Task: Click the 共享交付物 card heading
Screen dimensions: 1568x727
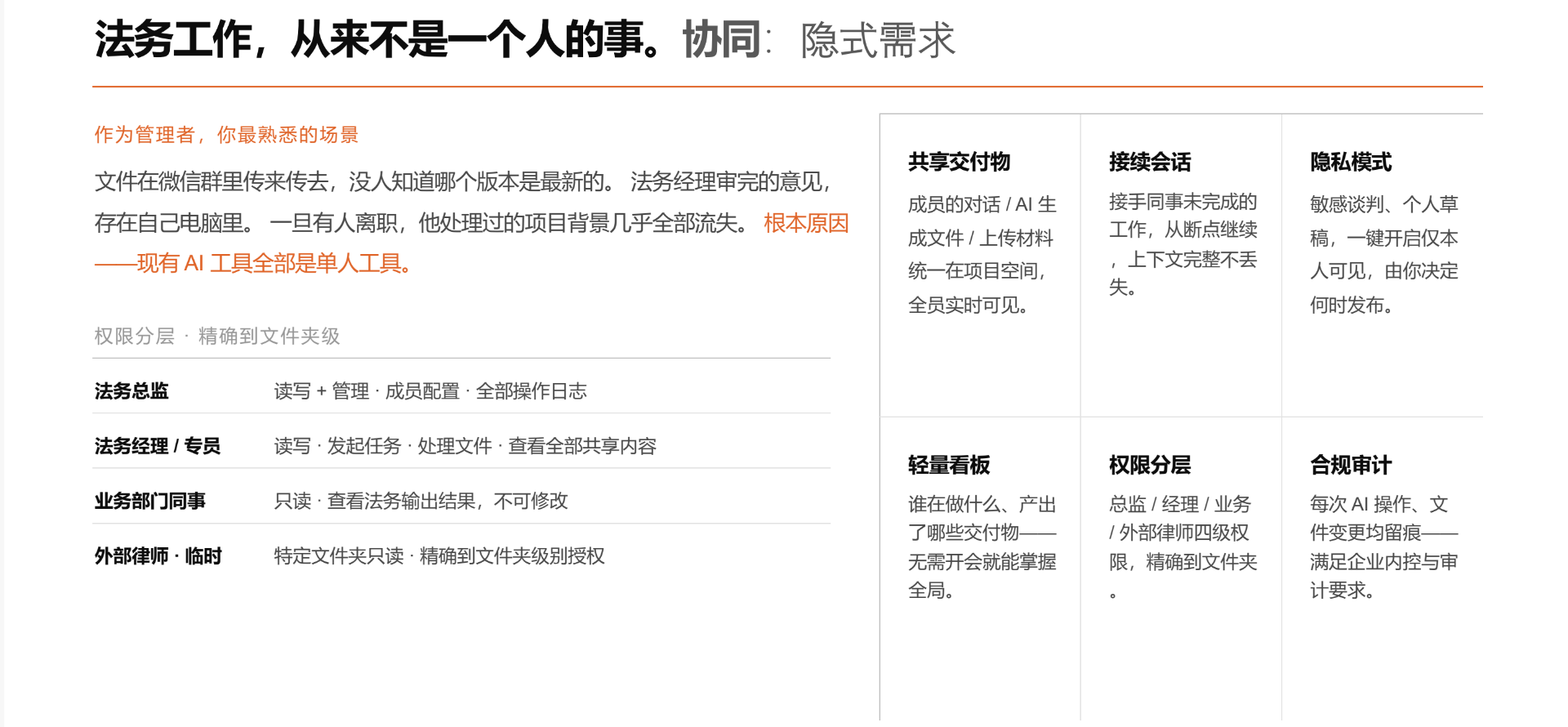Action: (959, 162)
